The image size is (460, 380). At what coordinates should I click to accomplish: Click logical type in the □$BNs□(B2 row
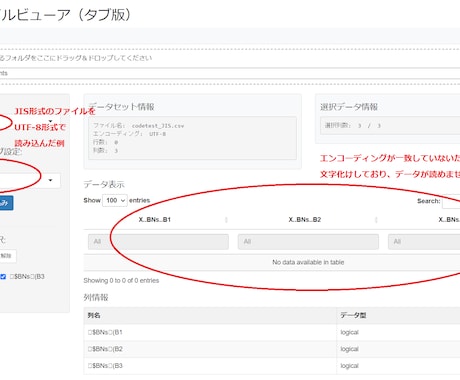tap(349, 349)
